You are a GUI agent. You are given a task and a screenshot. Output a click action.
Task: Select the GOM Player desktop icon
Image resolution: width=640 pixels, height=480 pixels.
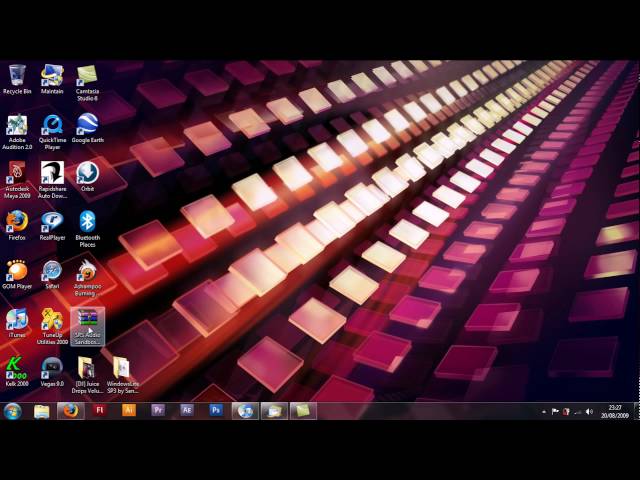[x=17, y=274]
